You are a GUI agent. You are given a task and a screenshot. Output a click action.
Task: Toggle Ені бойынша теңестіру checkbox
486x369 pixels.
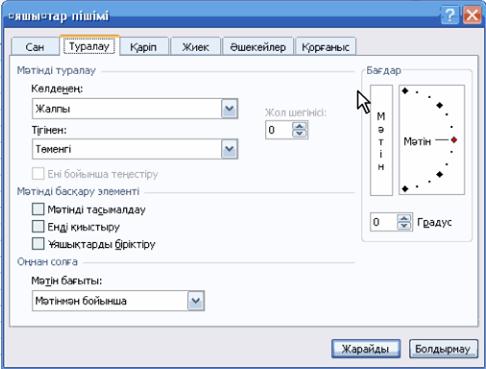click(38, 174)
